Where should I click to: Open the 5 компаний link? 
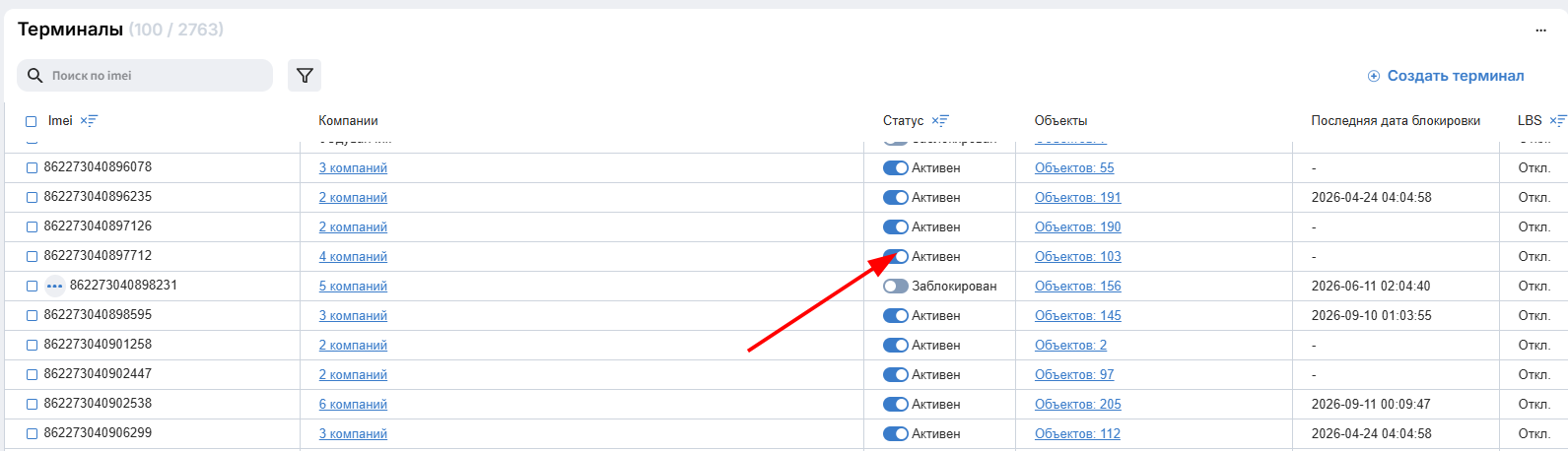click(353, 287)
